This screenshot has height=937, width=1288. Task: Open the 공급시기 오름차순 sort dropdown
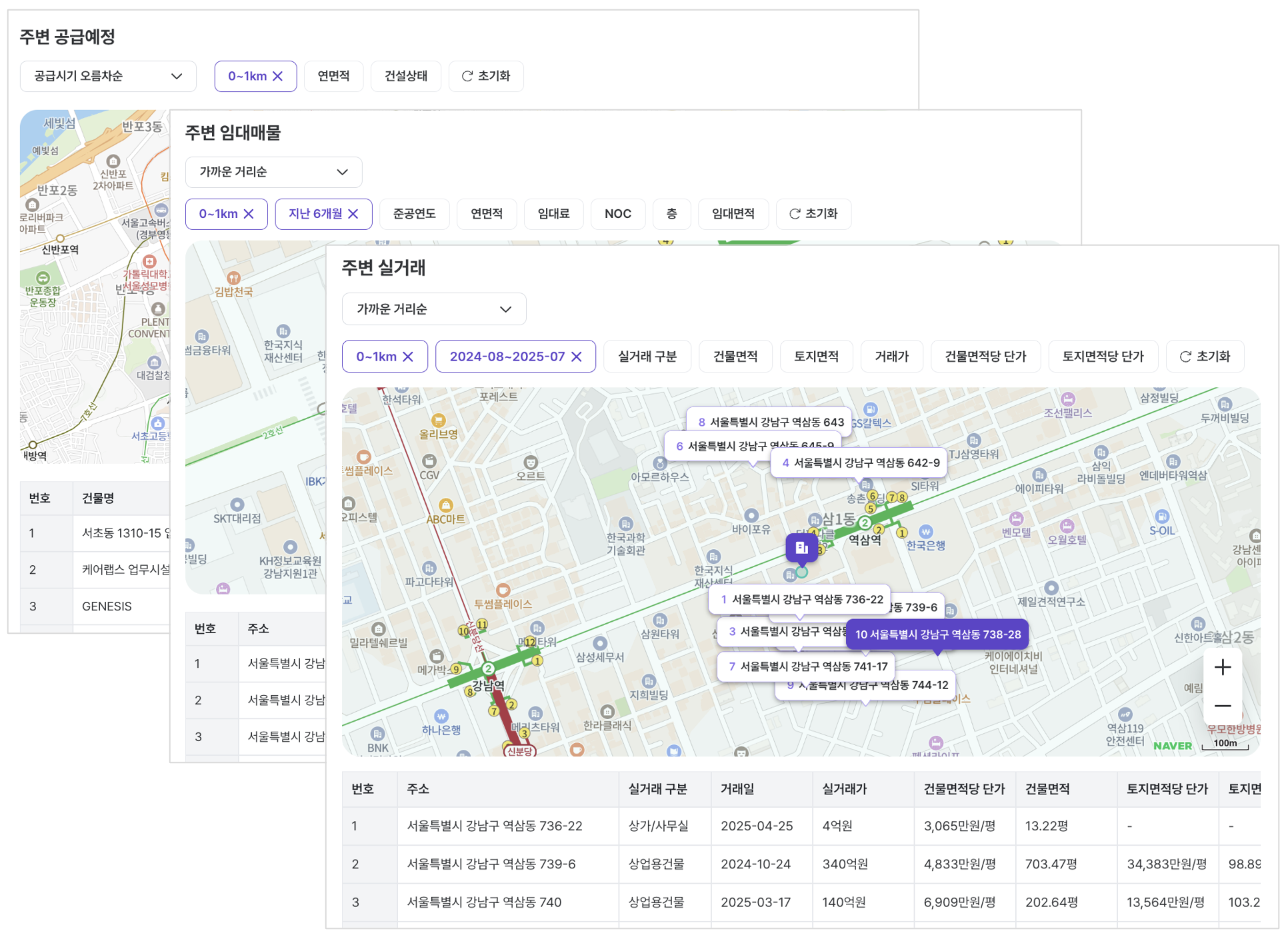(108, 76)
